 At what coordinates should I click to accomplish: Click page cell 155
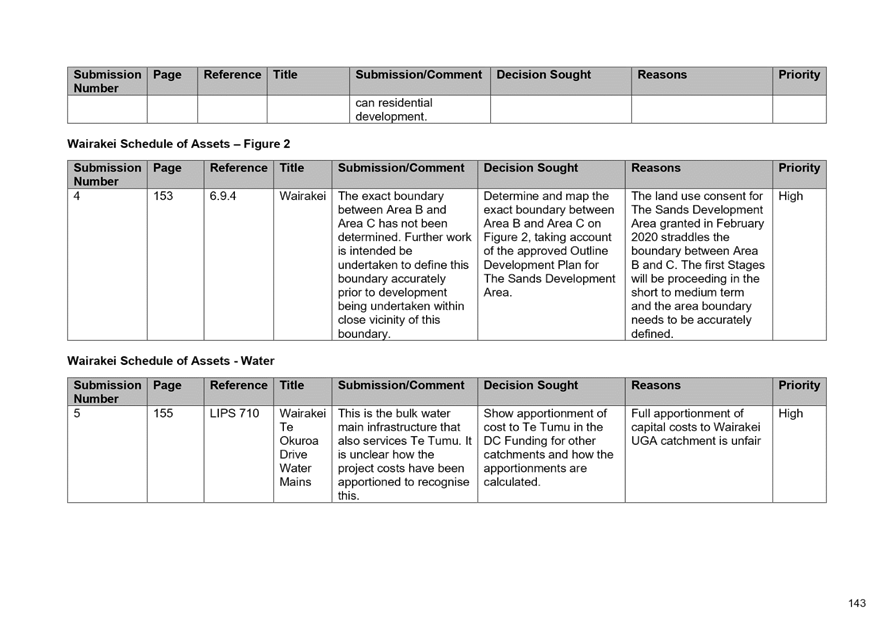(x=176, y=454)
